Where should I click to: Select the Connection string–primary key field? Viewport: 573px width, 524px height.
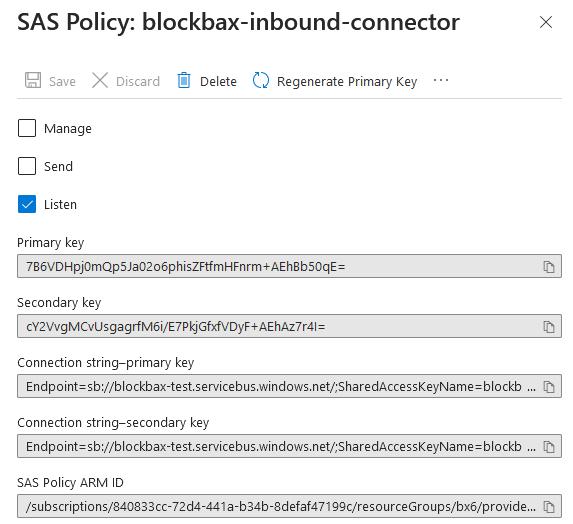pyautogui.click(x=289, y=386)
